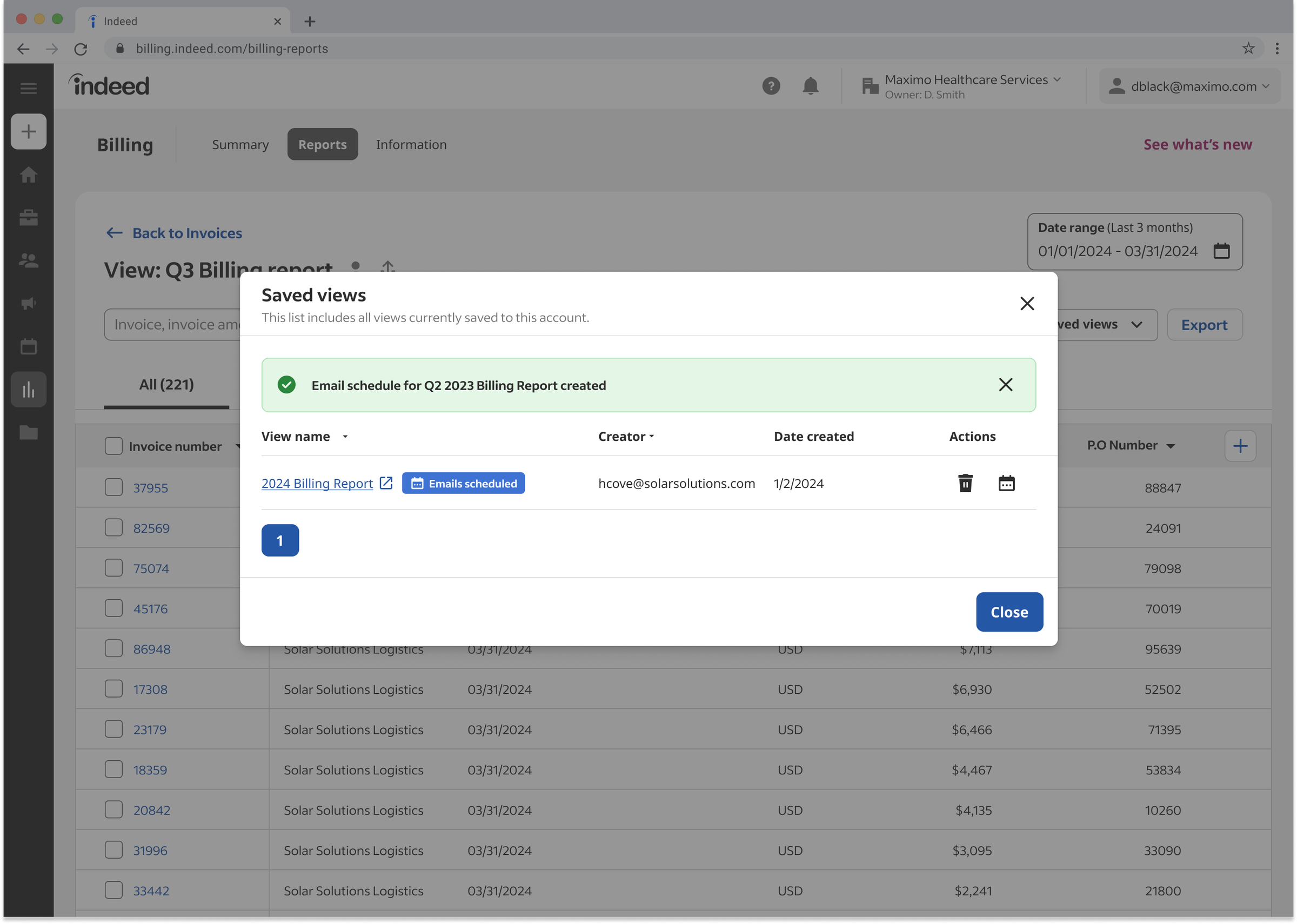Screen dimensions: 1297x924
Task: Open the Date range picker field
Action: (x=1134, y=242)
